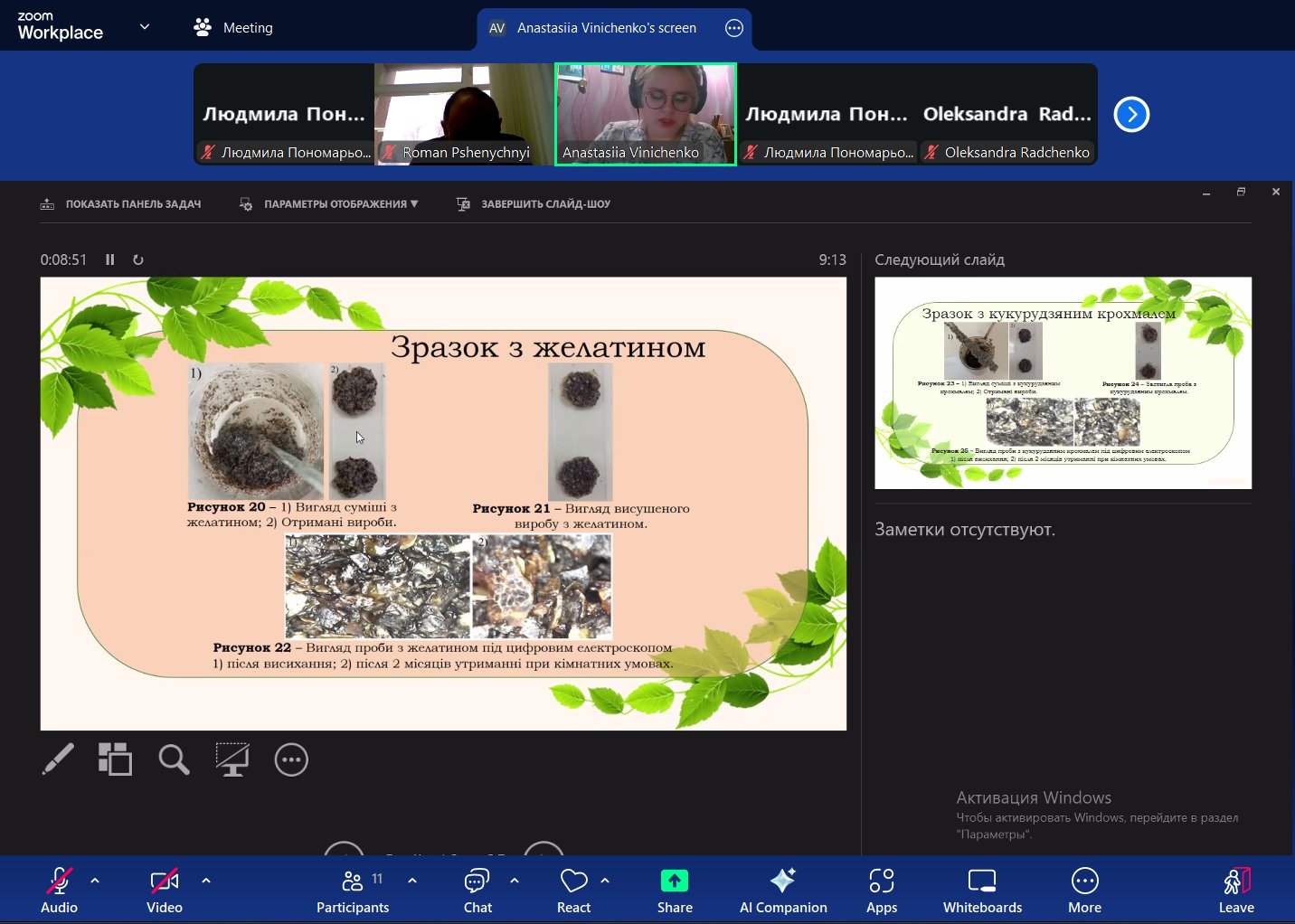The height and width of the screenshot is (924, 1295).
Task: Click the black out slideshow screen icon
Action: pos(232,759)
